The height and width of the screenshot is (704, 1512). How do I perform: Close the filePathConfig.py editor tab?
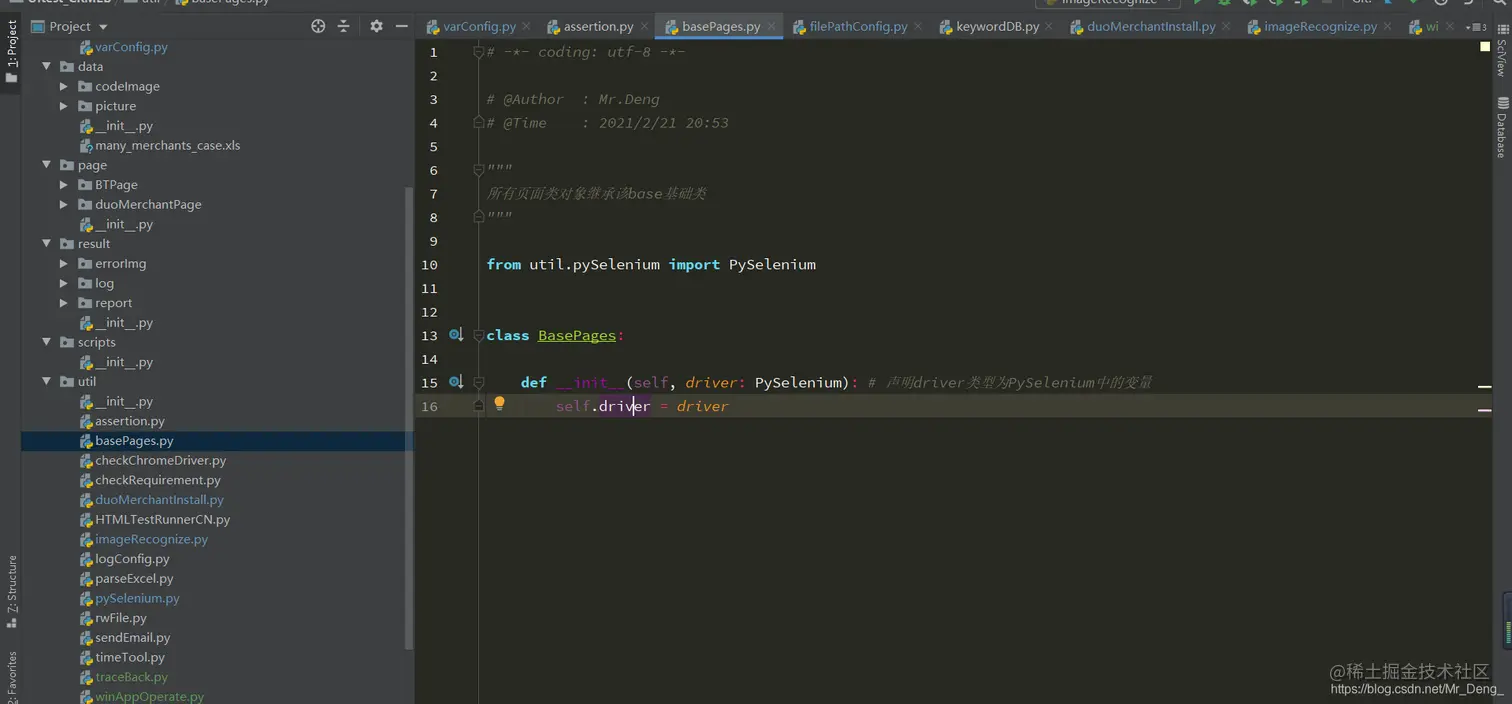tap(917, 27)
